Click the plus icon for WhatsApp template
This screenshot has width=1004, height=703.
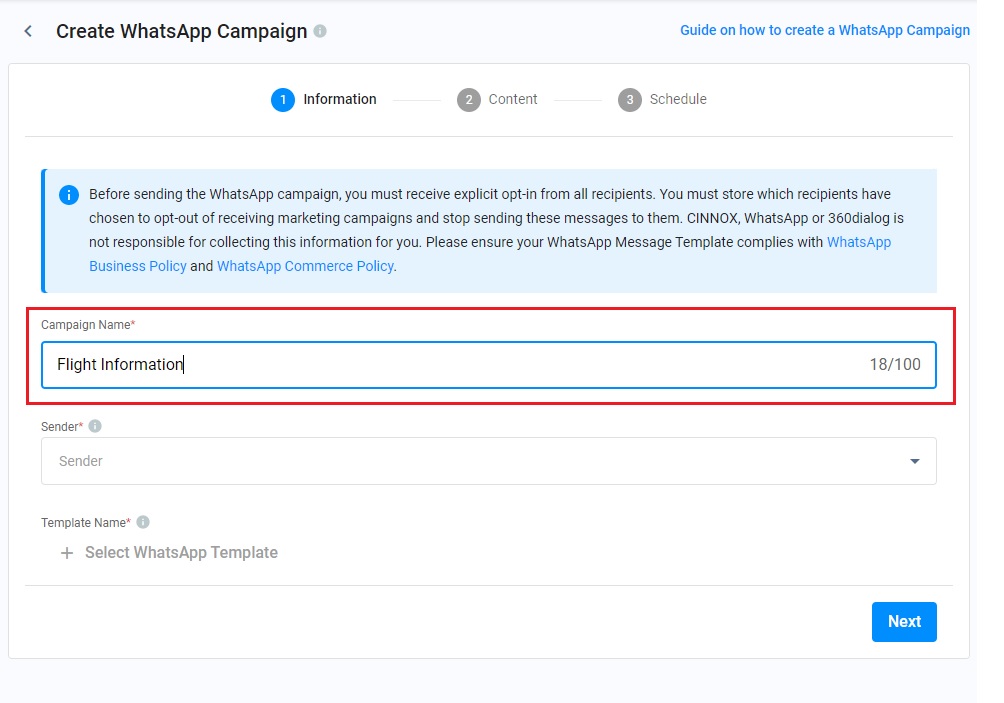pyautogui.click(x=67, y=553)
